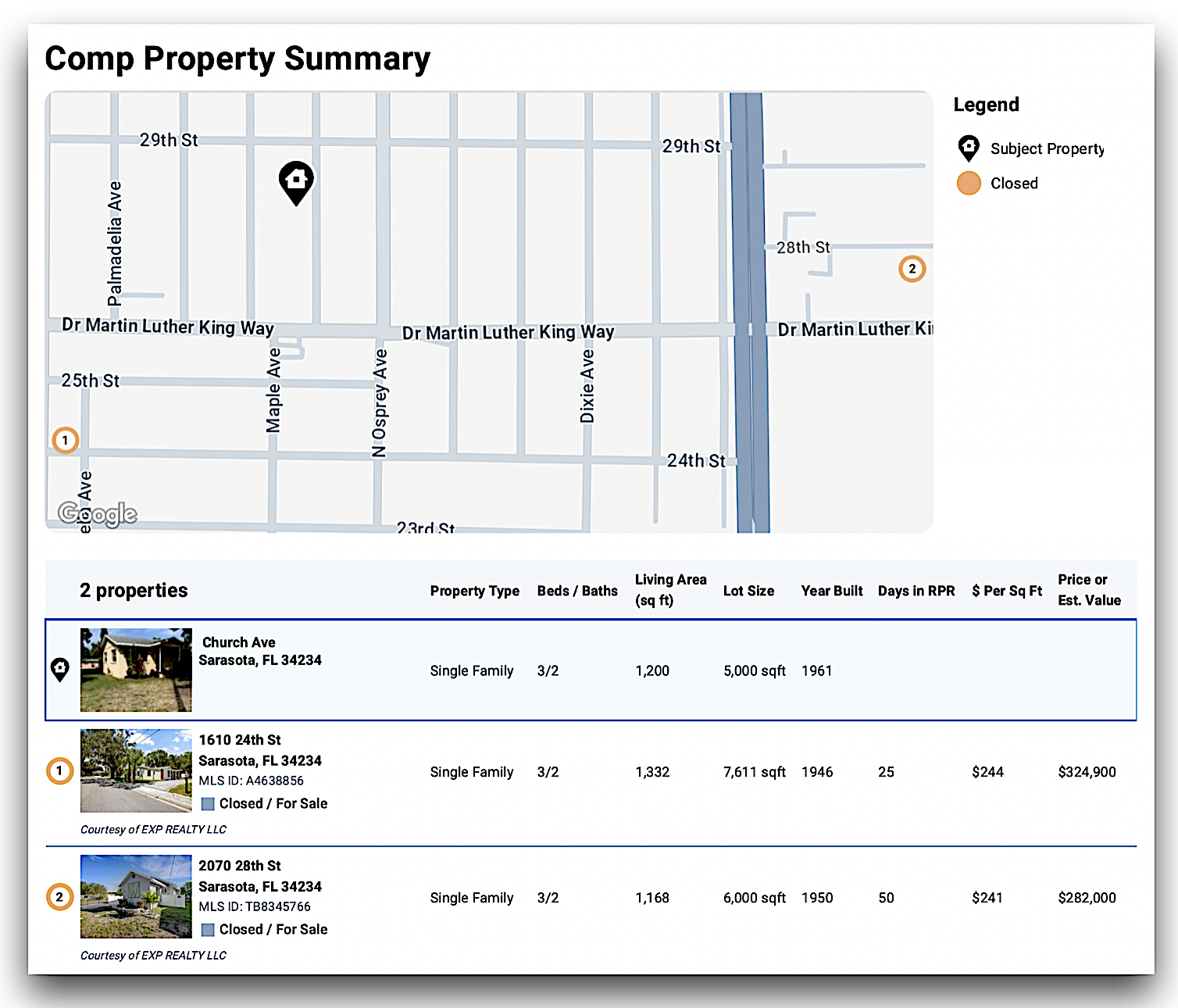
Task: Click blue status square for 1610 24th St
Action: pos(208,804)
